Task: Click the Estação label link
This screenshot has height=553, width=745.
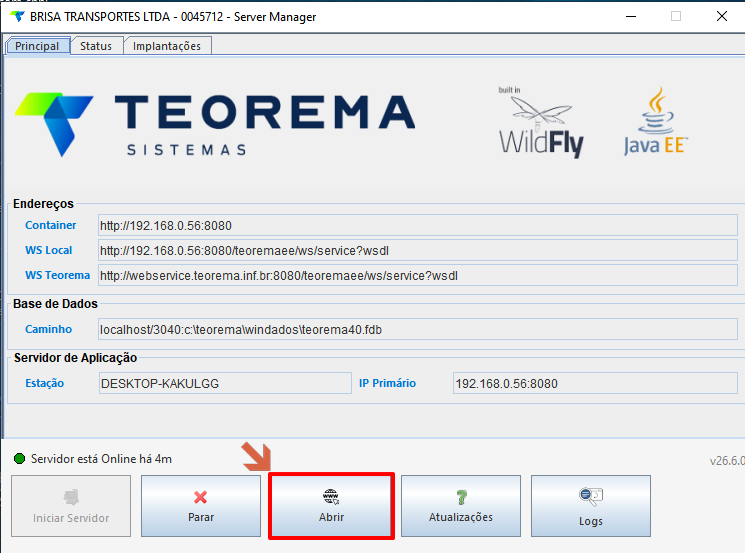Action: point(44,383)
